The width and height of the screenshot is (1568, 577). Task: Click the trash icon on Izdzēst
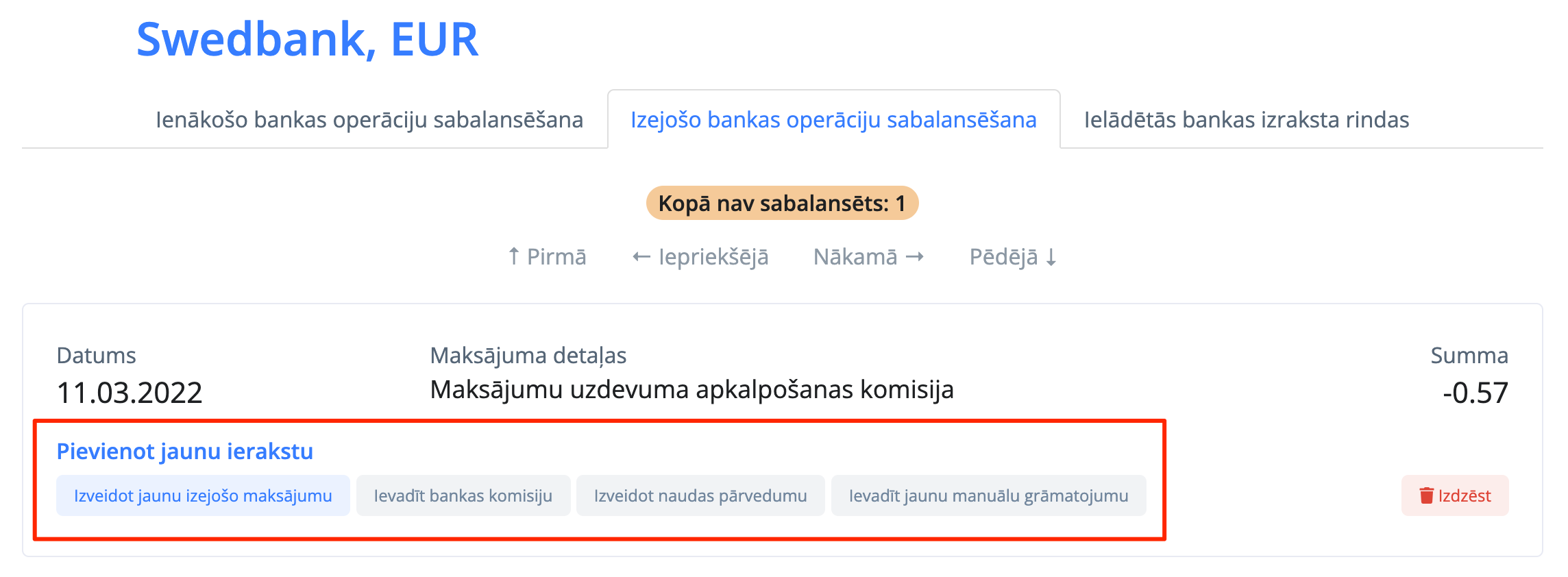pyautogui.click(x=1426, y=495)
